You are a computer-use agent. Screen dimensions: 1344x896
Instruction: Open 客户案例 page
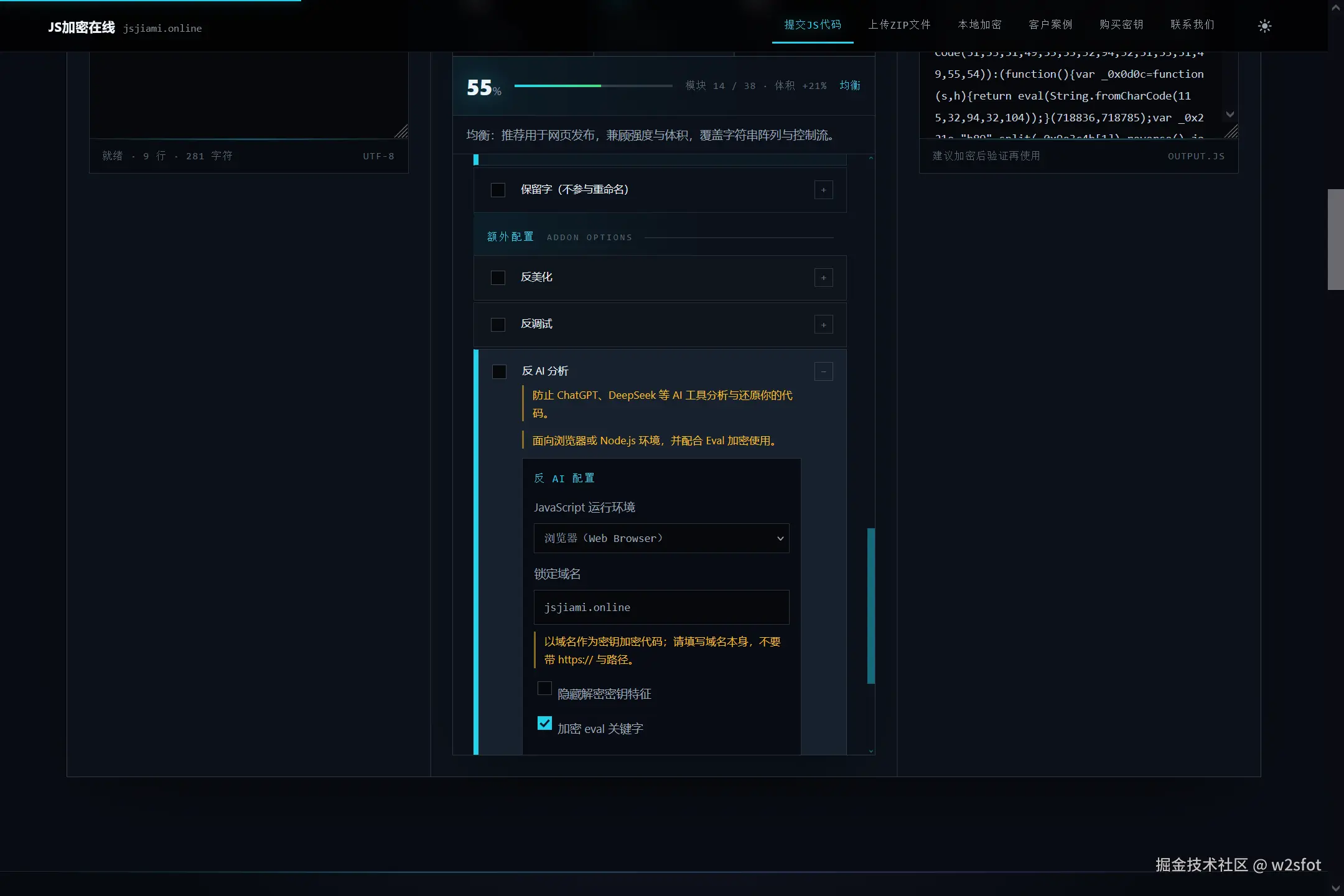pos(1050,25)
